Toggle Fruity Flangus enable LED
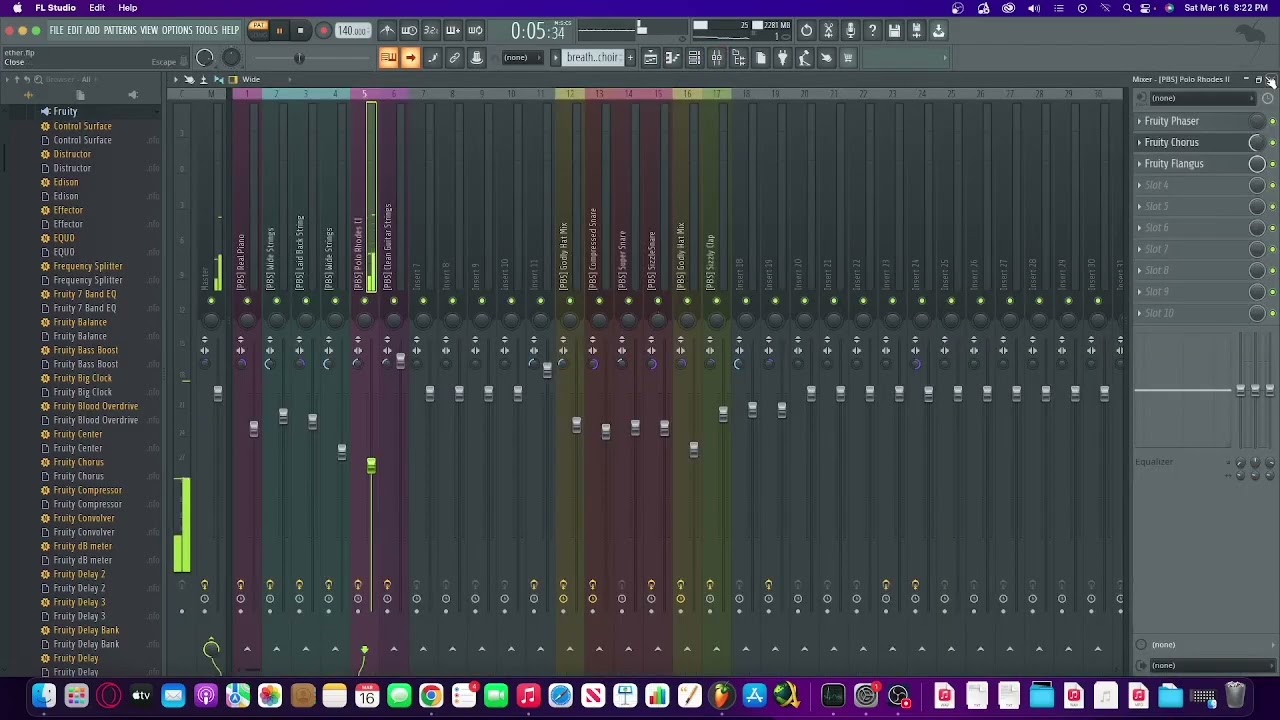 coord(1272,164)
